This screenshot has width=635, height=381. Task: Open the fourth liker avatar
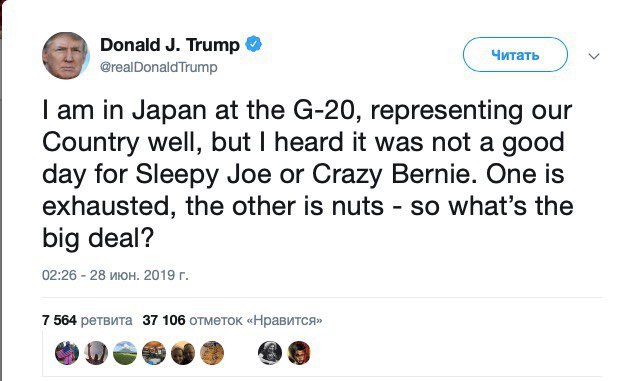[154, 353]
